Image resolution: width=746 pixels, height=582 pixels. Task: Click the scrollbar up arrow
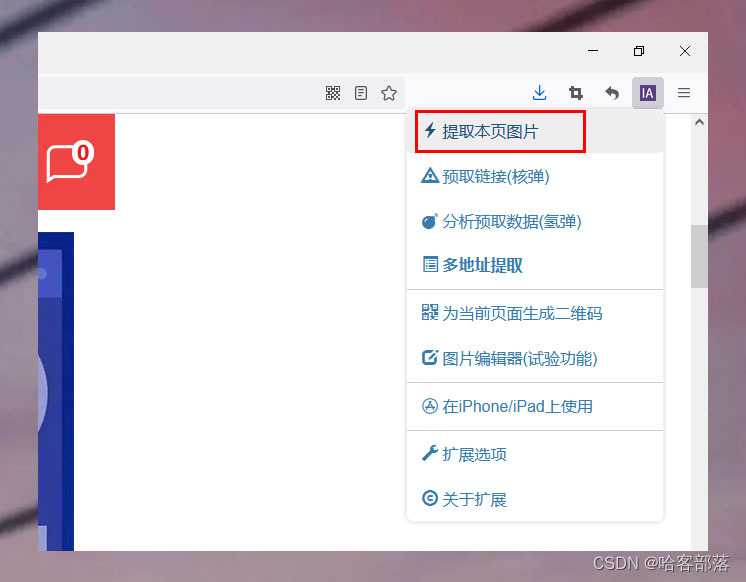coord(699,122)
